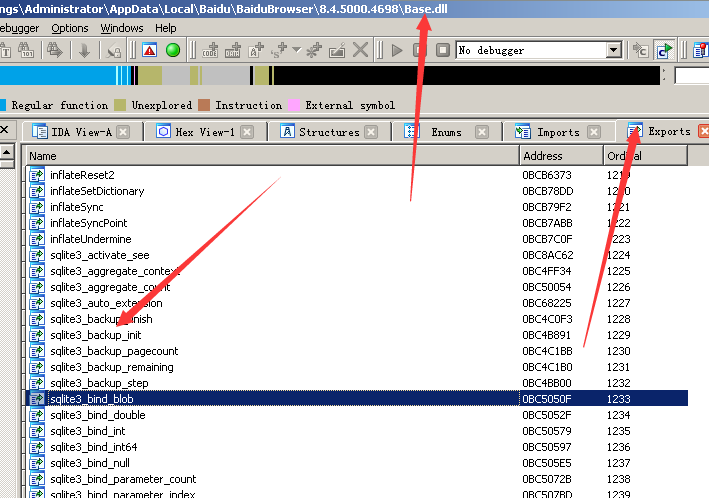Close the Structures tab
This screenshot has height=498, width=709.
(x=371, y=132)
